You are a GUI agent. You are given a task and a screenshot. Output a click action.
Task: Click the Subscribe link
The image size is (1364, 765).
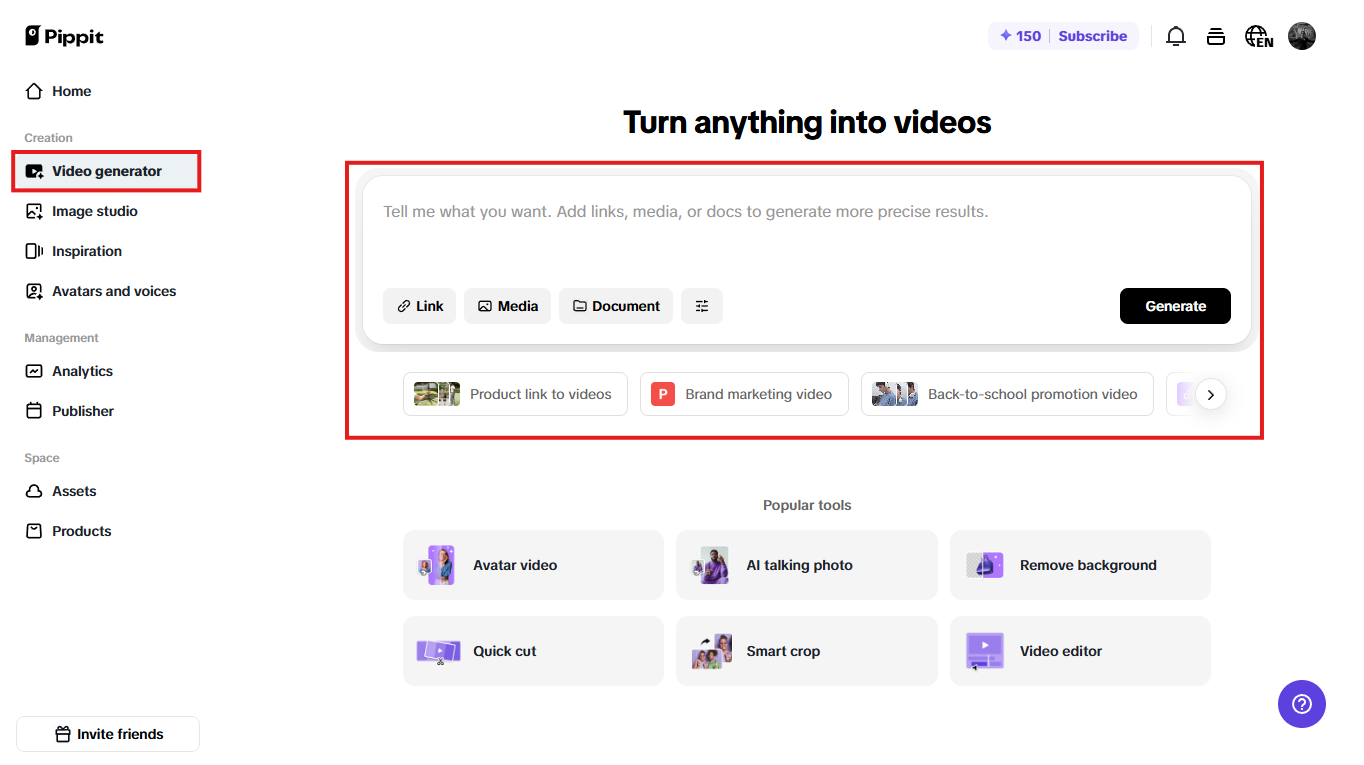point(1093,36)
